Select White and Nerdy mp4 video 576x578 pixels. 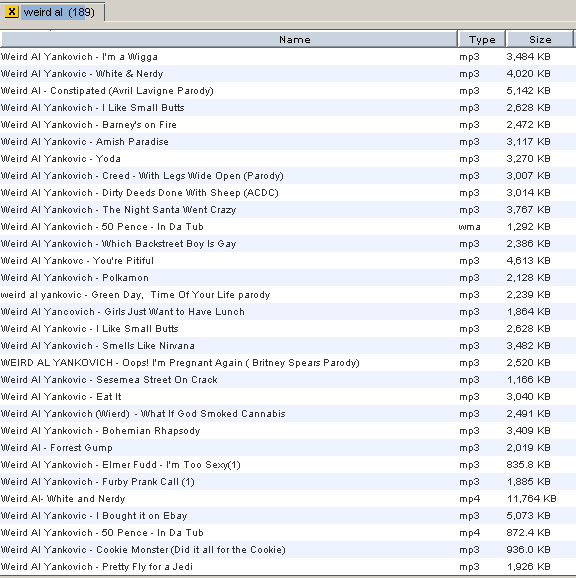[x=288, y=499]
